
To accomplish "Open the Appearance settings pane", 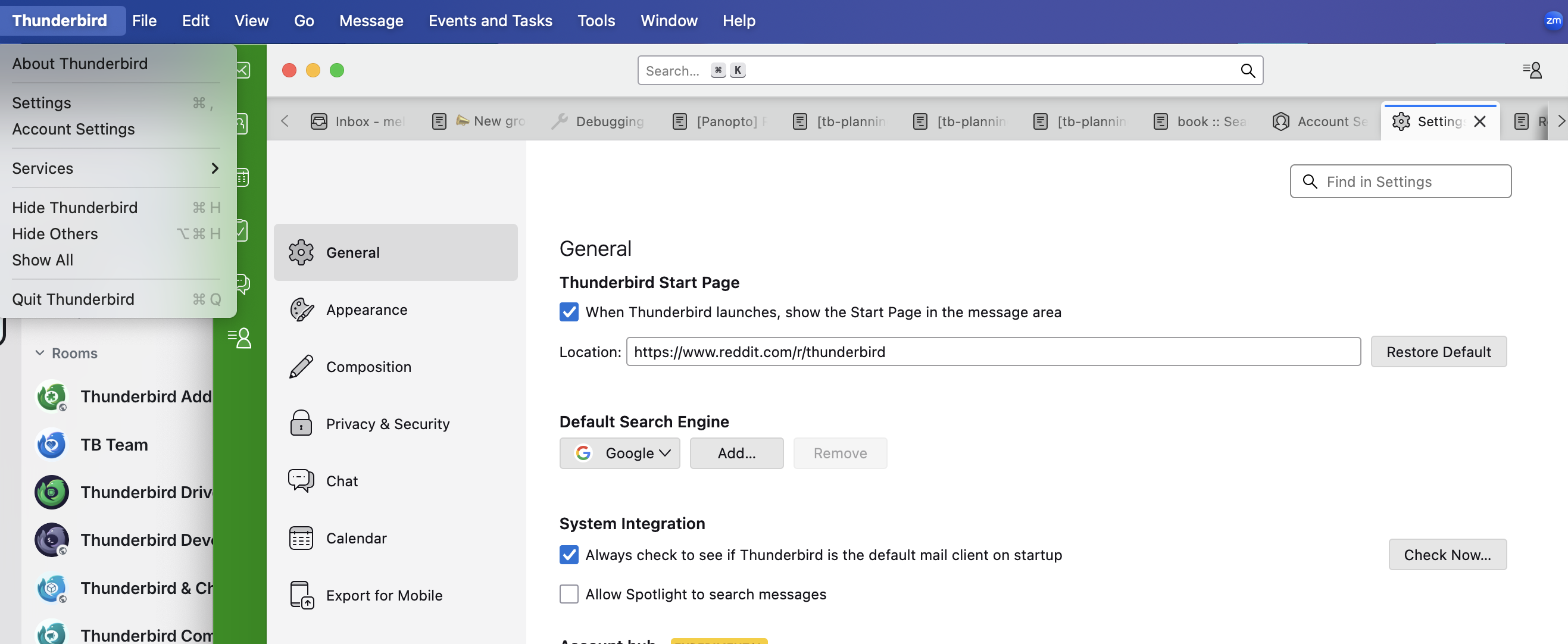I will pyautogui.click(x=366, y=310).
